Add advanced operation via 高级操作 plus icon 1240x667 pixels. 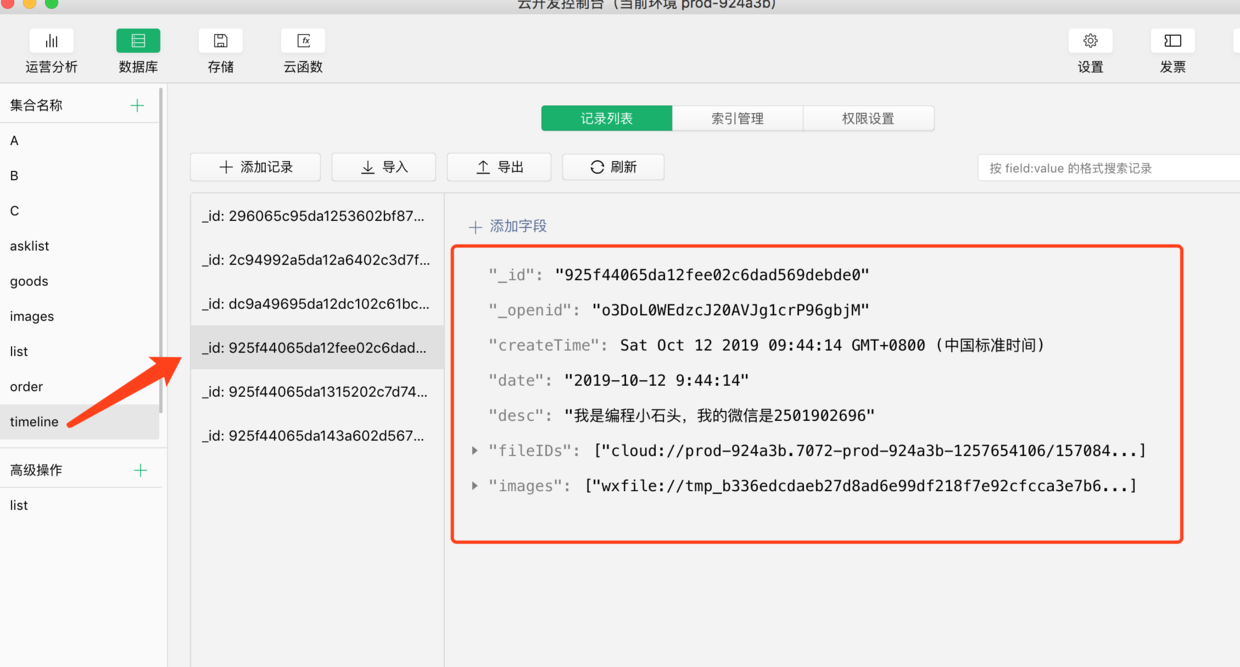click(x=140, y=470)
